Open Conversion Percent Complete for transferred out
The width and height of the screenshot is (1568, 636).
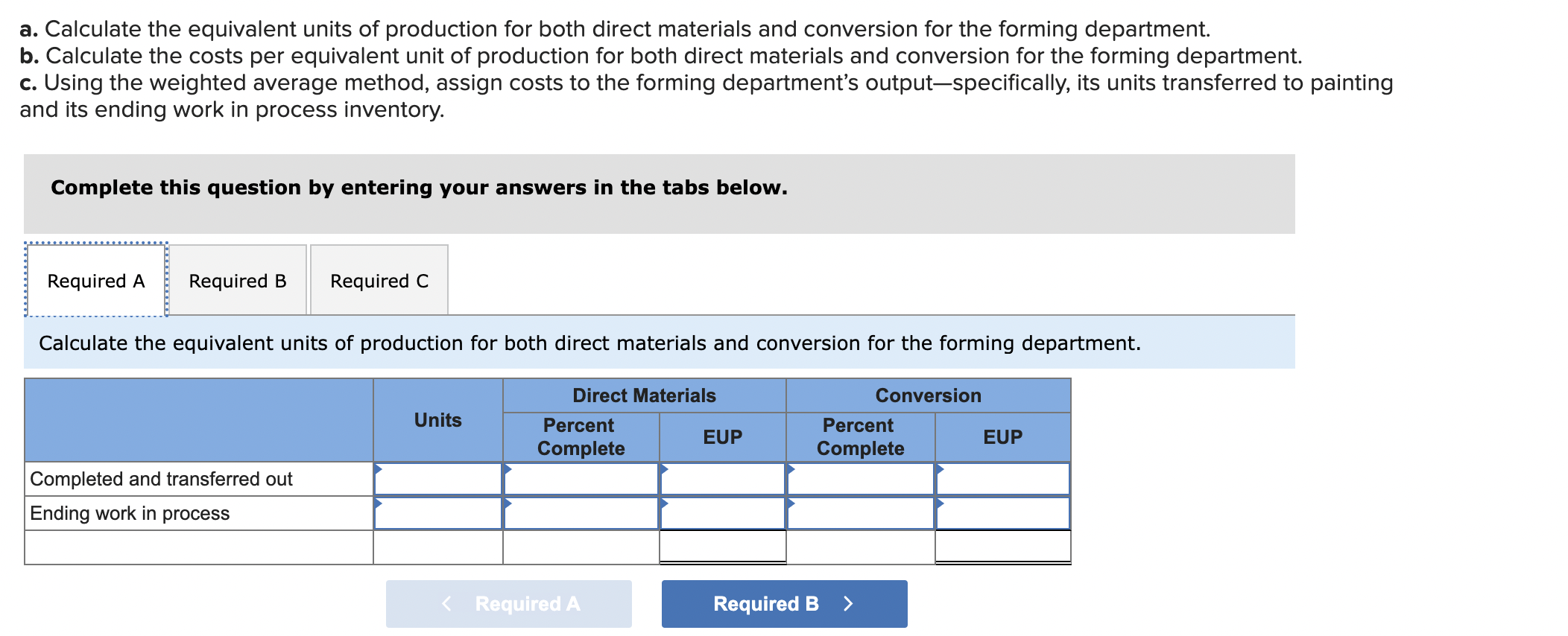tap(860, 479)
